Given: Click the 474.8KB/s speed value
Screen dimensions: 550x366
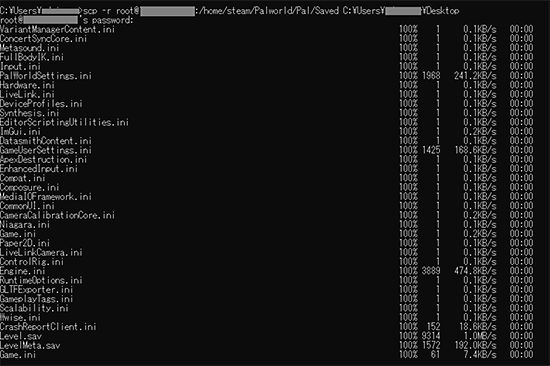Looking at the screenshot, I should point(475,271).
